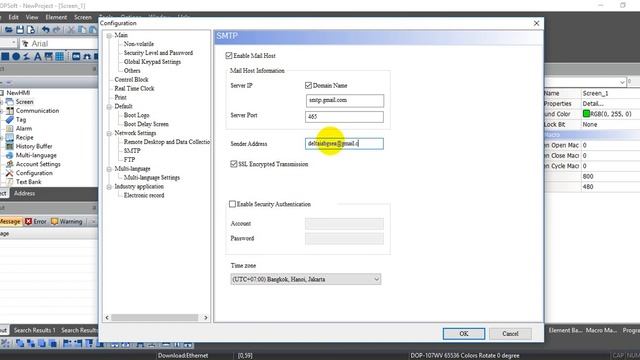Collapse the Industry application tree node
Screen dimensions: 640x360
pos(109,187)
